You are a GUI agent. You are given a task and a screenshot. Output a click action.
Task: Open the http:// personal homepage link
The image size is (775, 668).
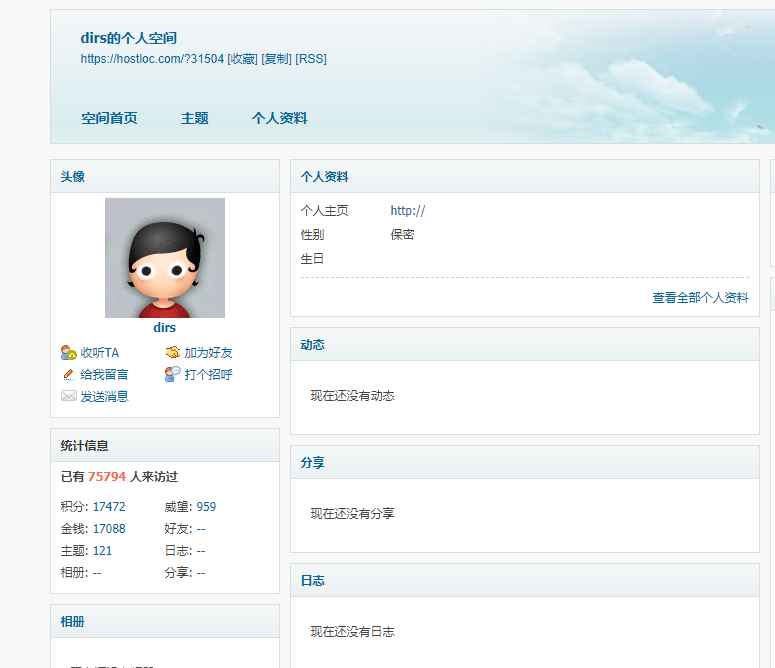pyautogui.click(x=408, y=210)
